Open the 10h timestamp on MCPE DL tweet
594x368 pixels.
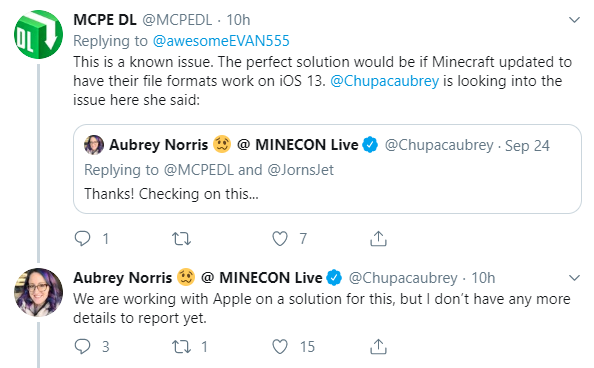[238, 20]
